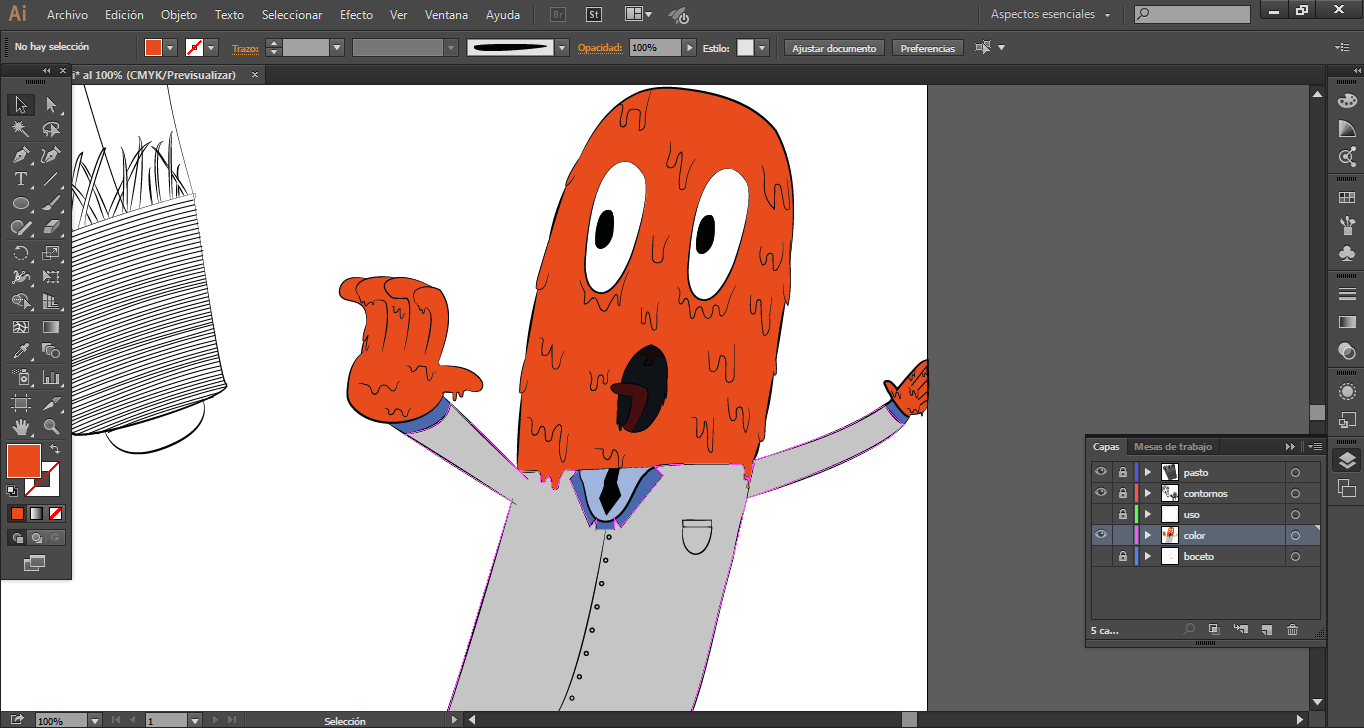Select the Type tool
Screen dimensions: 1364x728
20,180
